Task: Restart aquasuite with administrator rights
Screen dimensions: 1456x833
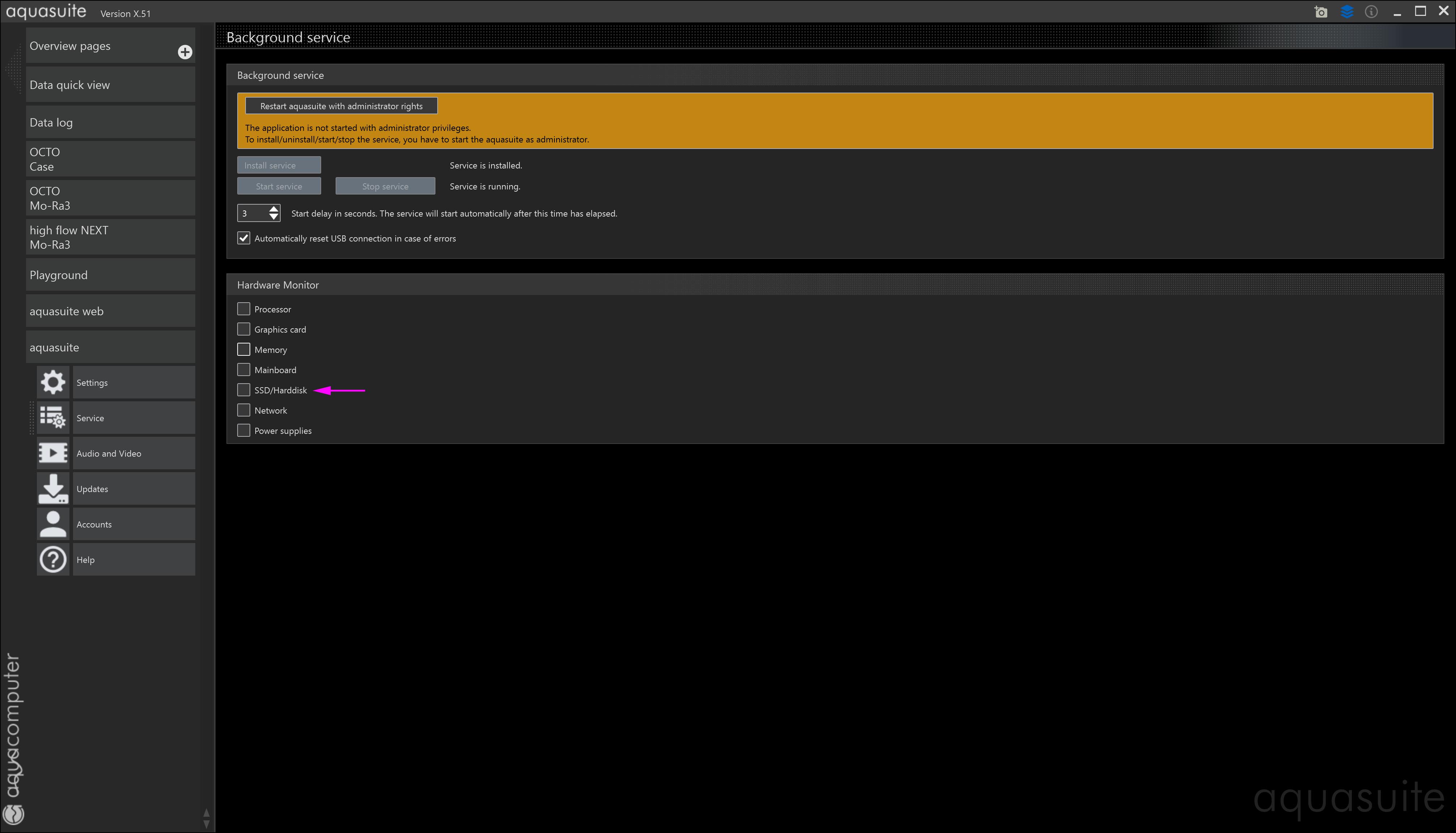Action: [x=341, y=106]
